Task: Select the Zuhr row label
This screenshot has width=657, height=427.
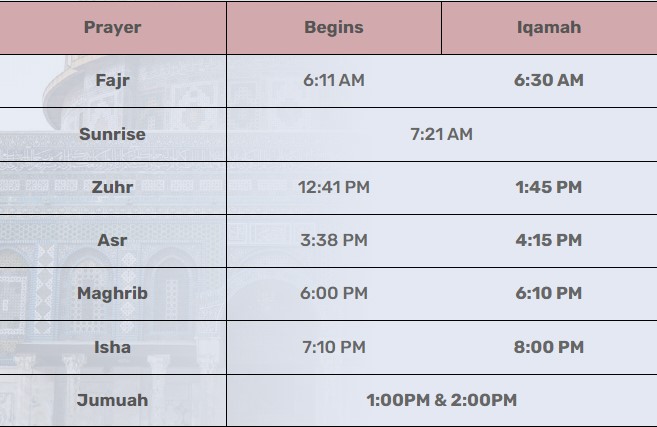Action: tap(112, 187)
